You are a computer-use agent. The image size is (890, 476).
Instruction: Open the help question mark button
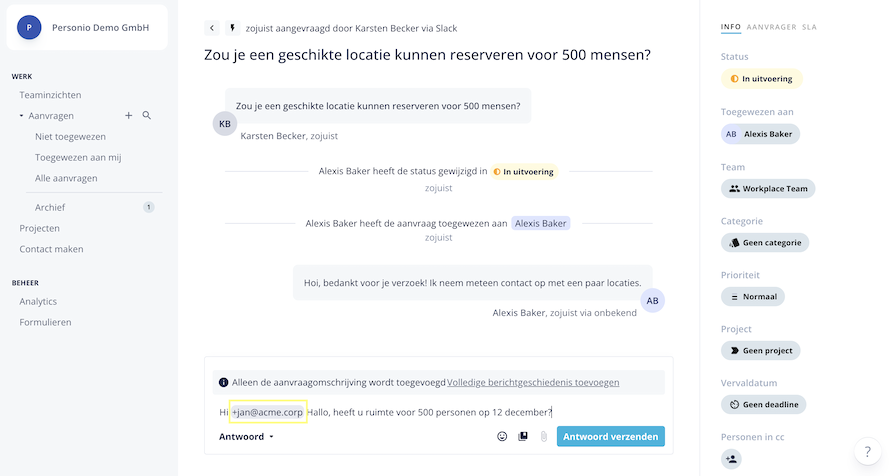pyautogui.click(x=867, y=452)
